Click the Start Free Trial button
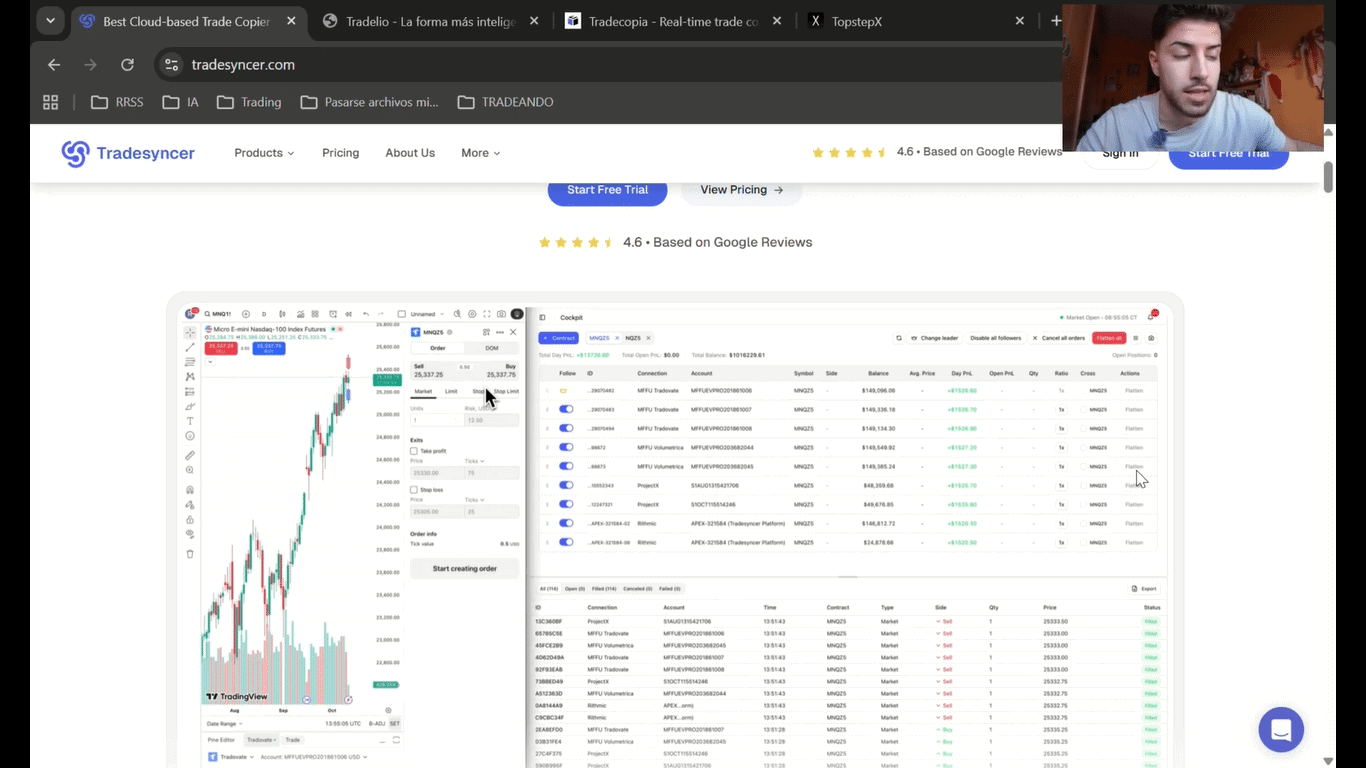Viewport: 1366px width, 768px height. coord(607,190)
